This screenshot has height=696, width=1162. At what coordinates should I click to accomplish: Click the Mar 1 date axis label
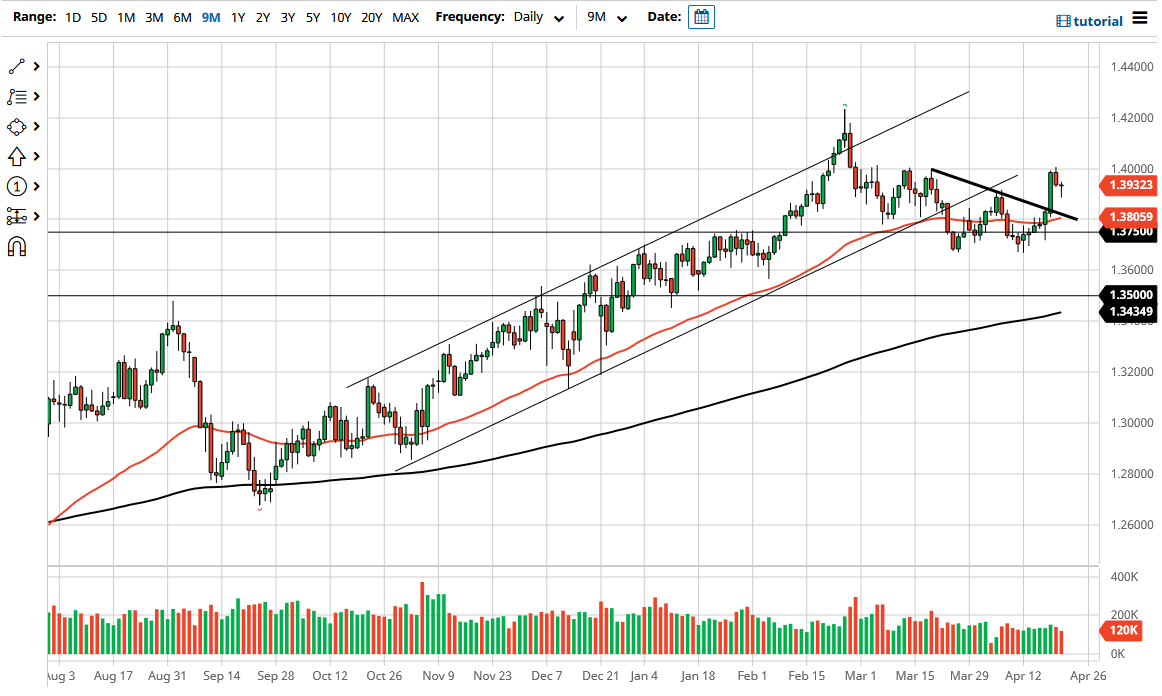click(860, 676)
